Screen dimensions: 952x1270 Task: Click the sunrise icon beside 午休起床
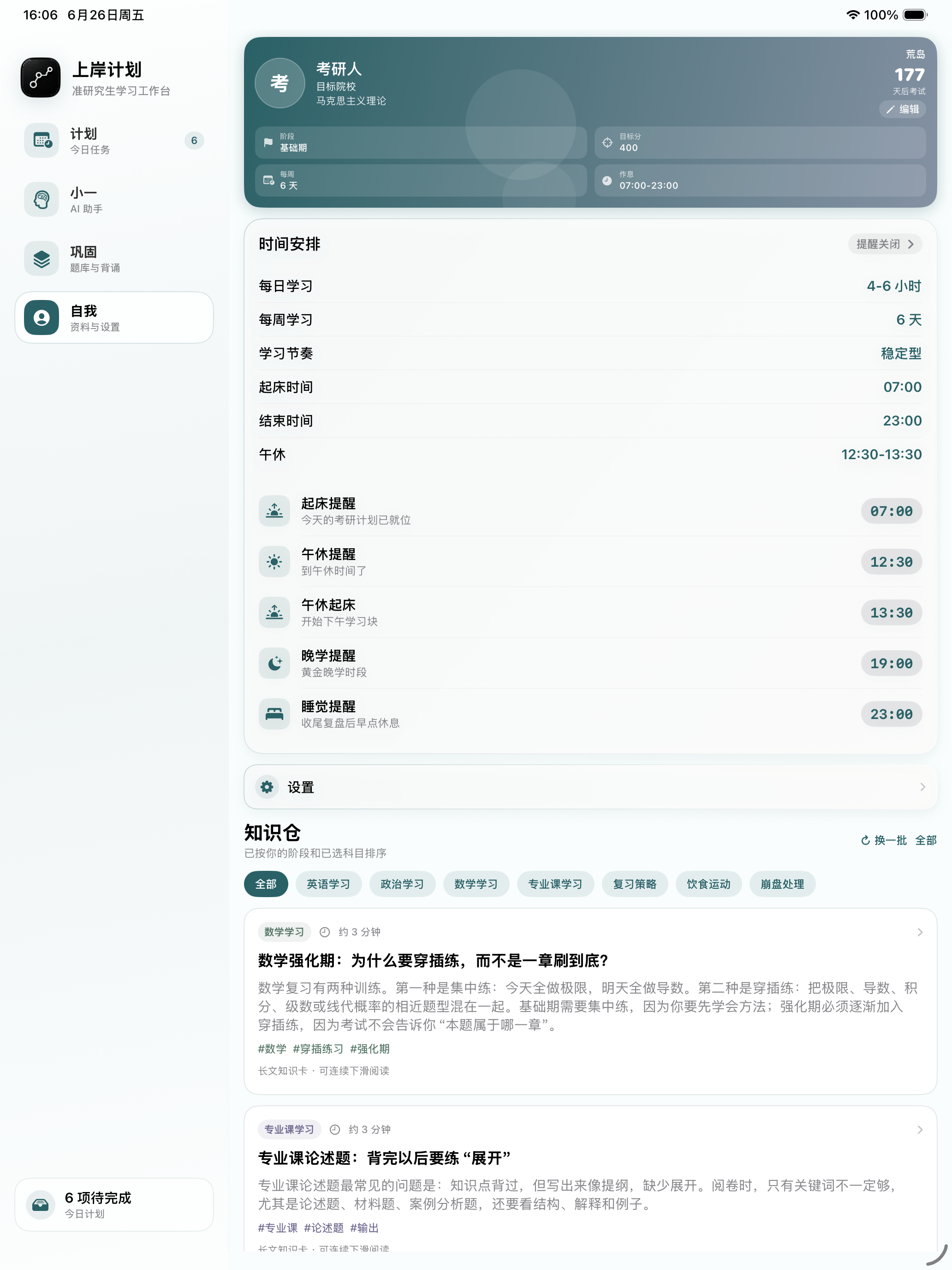[x=274, y=612]
